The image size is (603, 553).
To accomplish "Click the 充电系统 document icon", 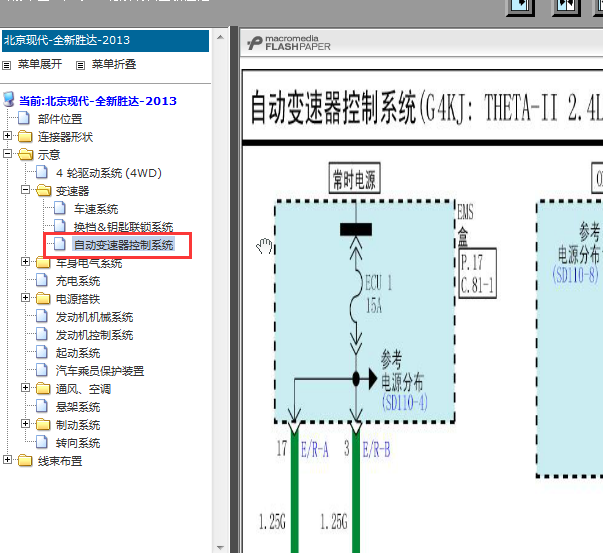I will (x=42, y=280).
